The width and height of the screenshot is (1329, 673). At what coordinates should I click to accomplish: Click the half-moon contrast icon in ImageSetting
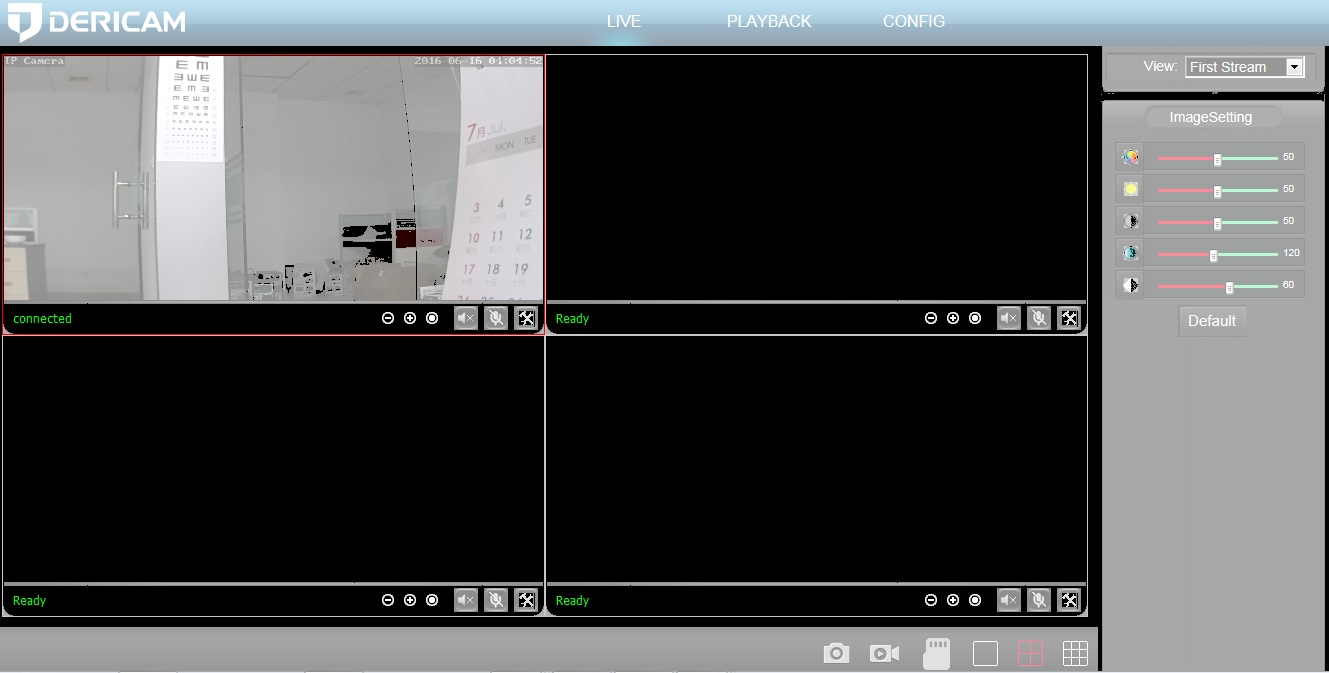(1131, 221)
